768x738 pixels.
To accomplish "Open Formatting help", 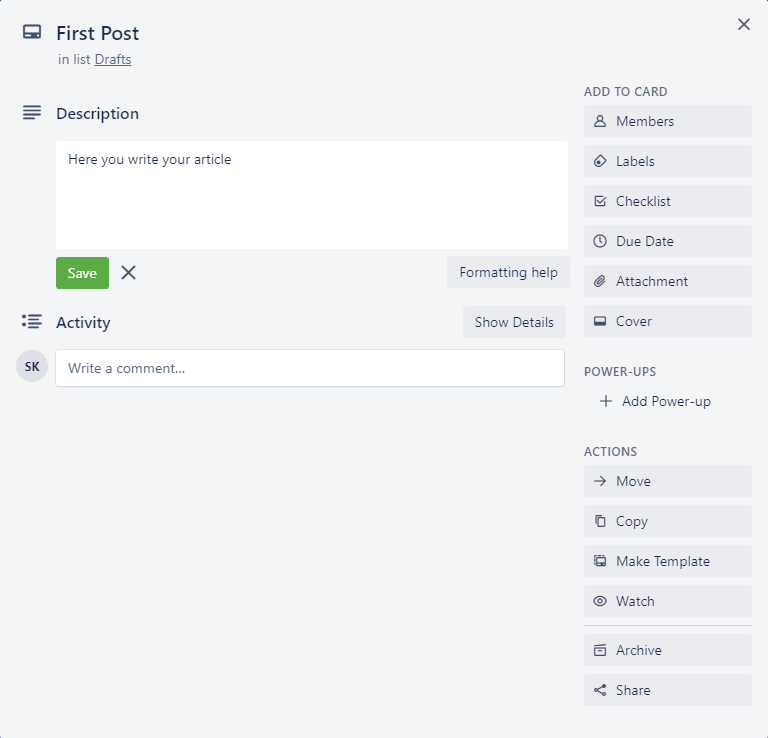I will point(508,272).
